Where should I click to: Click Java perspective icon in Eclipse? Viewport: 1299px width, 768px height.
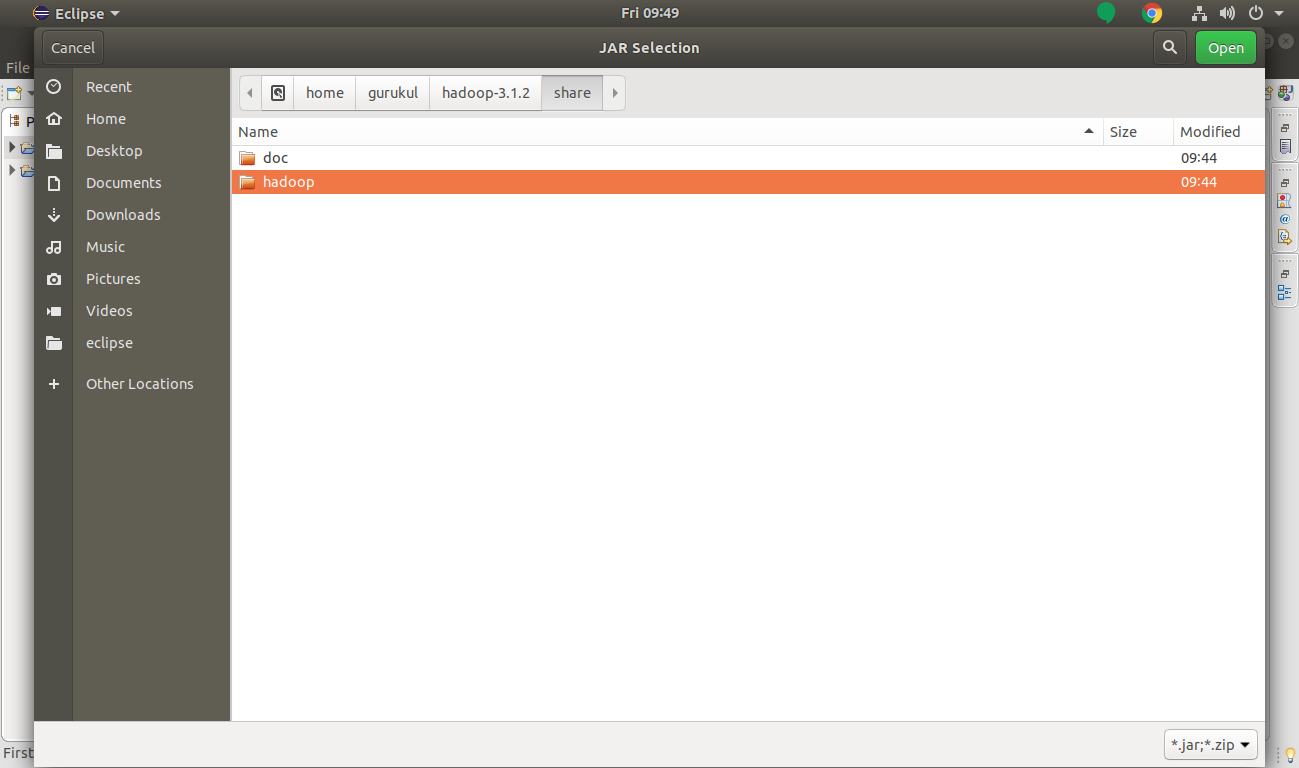pos(1285,92)
